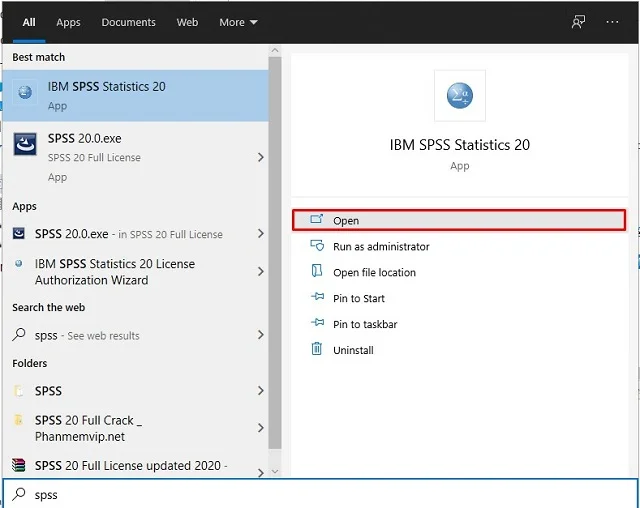Click the SPSS 20.0.exe installer icon under Best match

(25, 144)
